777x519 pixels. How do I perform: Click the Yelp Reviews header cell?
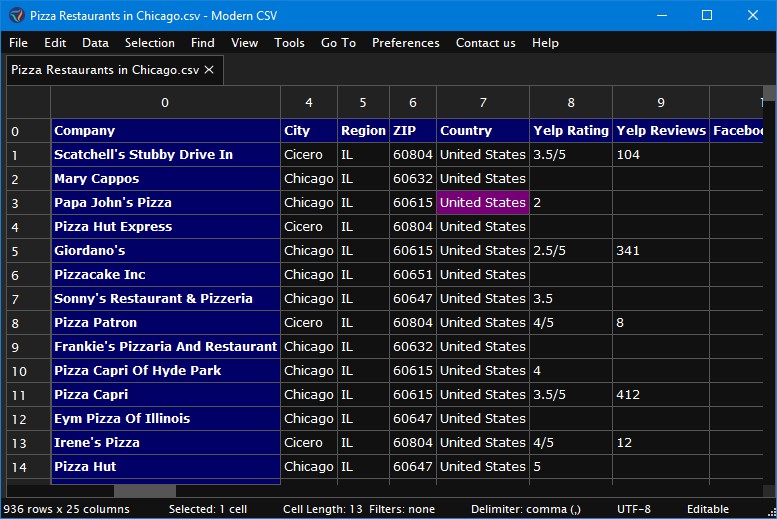click(661, 131)
